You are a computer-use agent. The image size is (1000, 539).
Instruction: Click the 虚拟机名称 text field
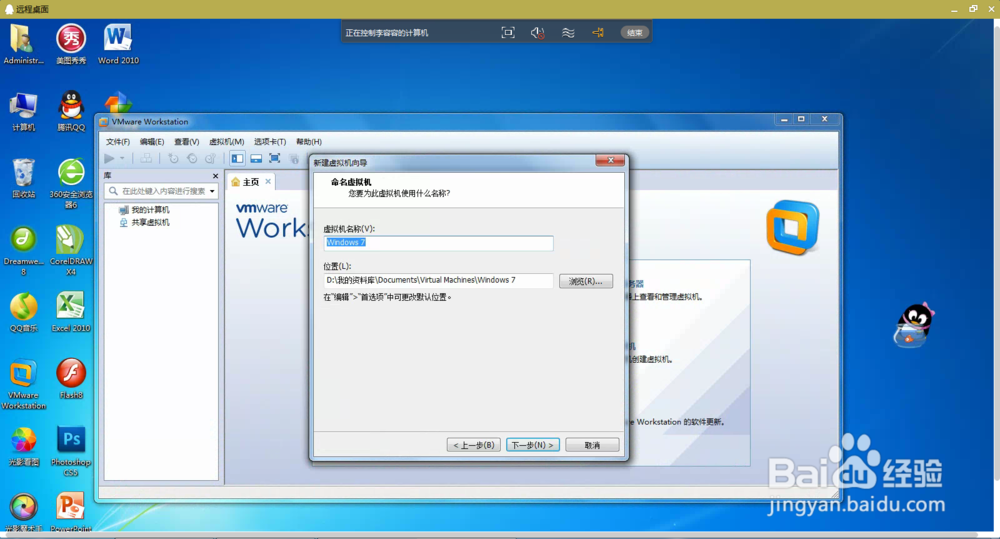click(438, 242)
